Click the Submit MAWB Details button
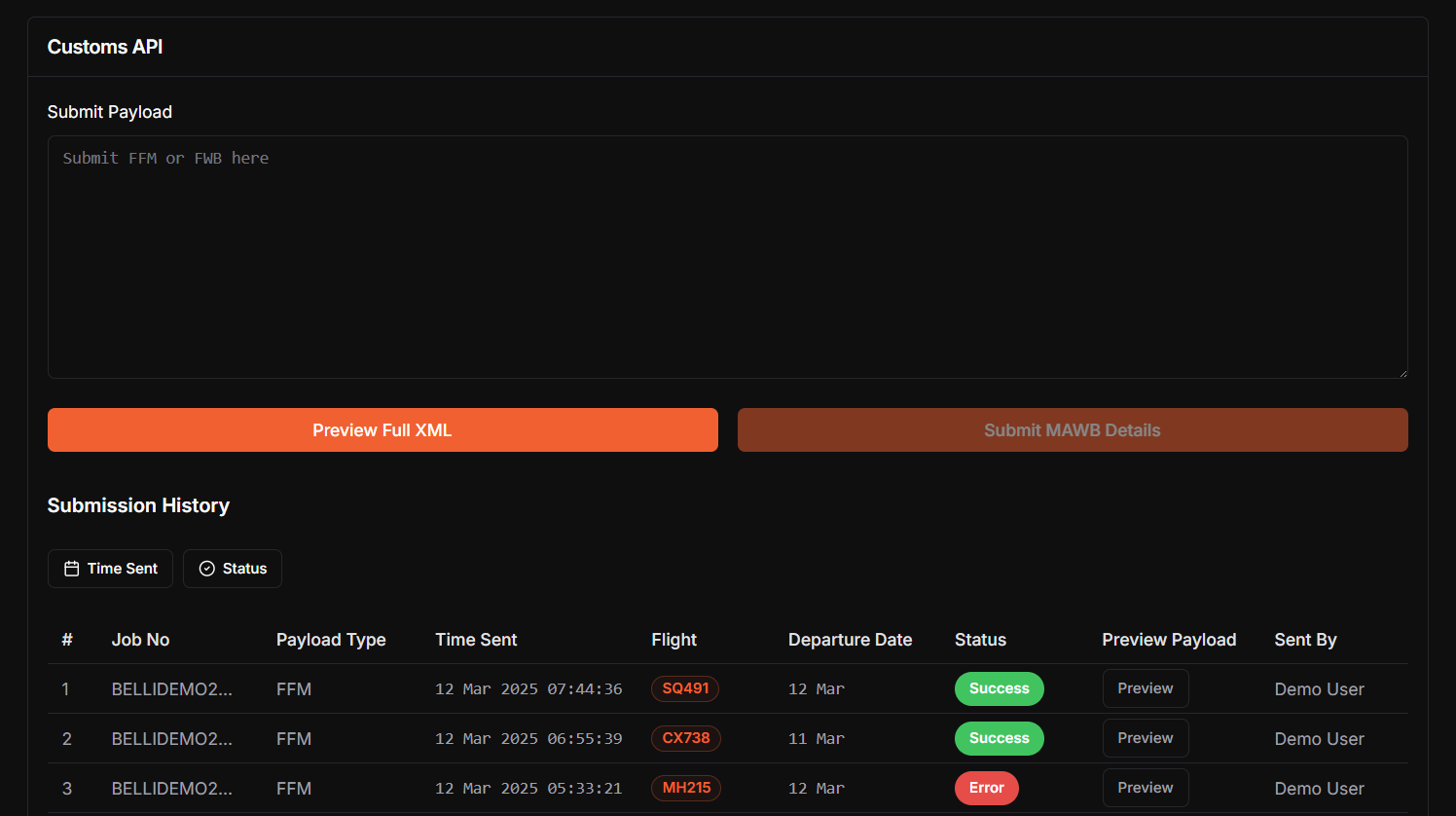 1072,429
